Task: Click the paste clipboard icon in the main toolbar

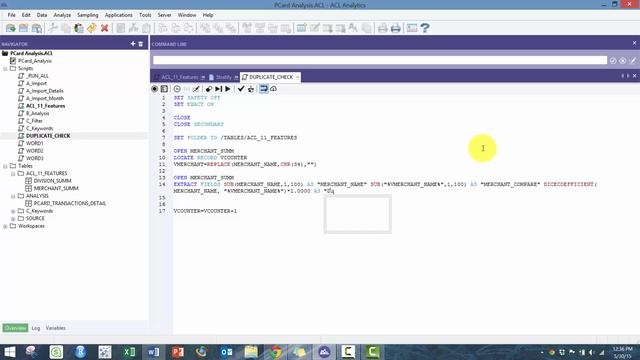Action: click(79, 28)
